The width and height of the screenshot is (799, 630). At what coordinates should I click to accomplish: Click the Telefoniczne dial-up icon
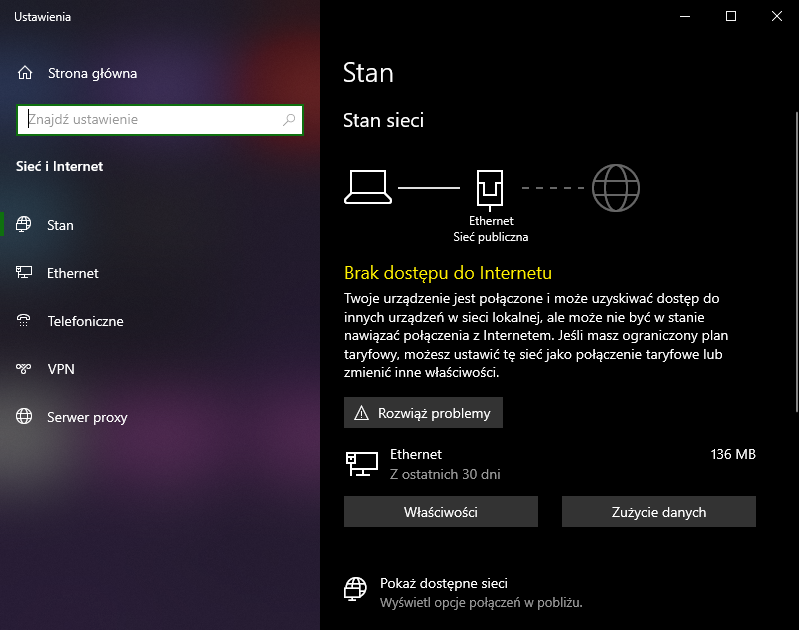pyautogui.click(x=23, y=321)
